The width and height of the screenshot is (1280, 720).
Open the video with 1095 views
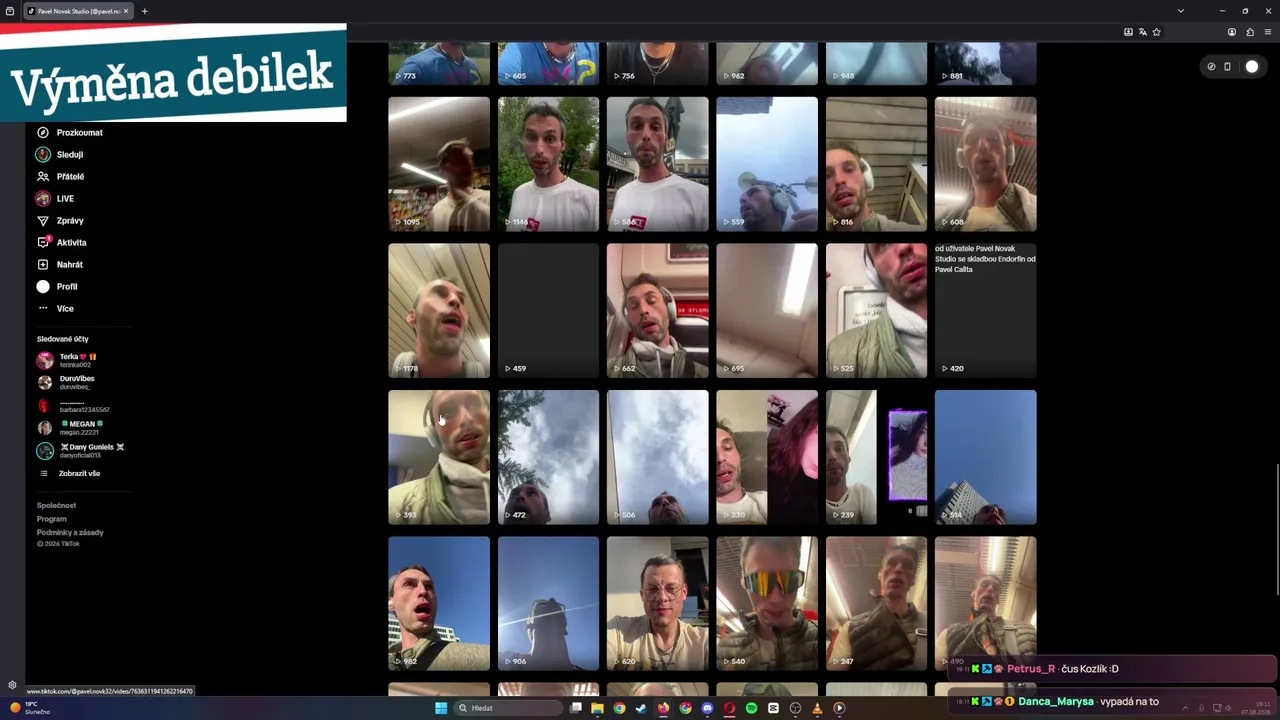click(x=439, y=164)
